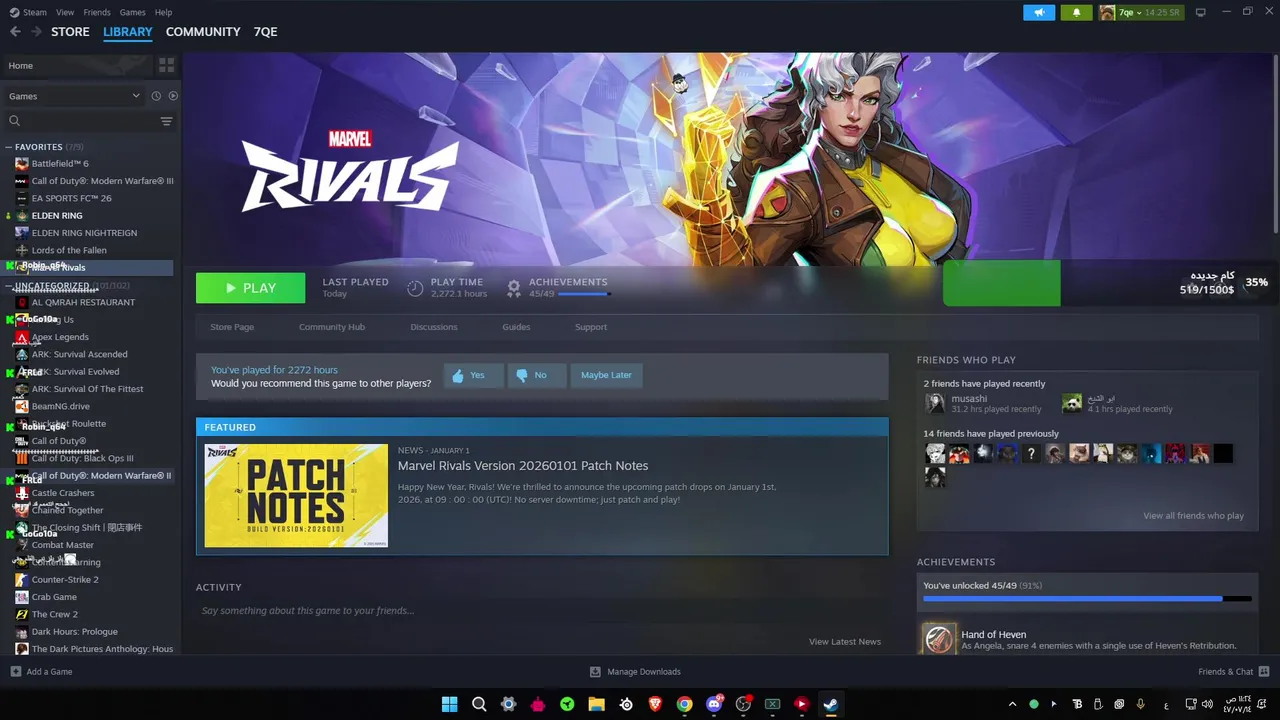This screenshot has height=720, width=1280.
Task: Open Friends & Chat icon
Action: (1264, 672)
